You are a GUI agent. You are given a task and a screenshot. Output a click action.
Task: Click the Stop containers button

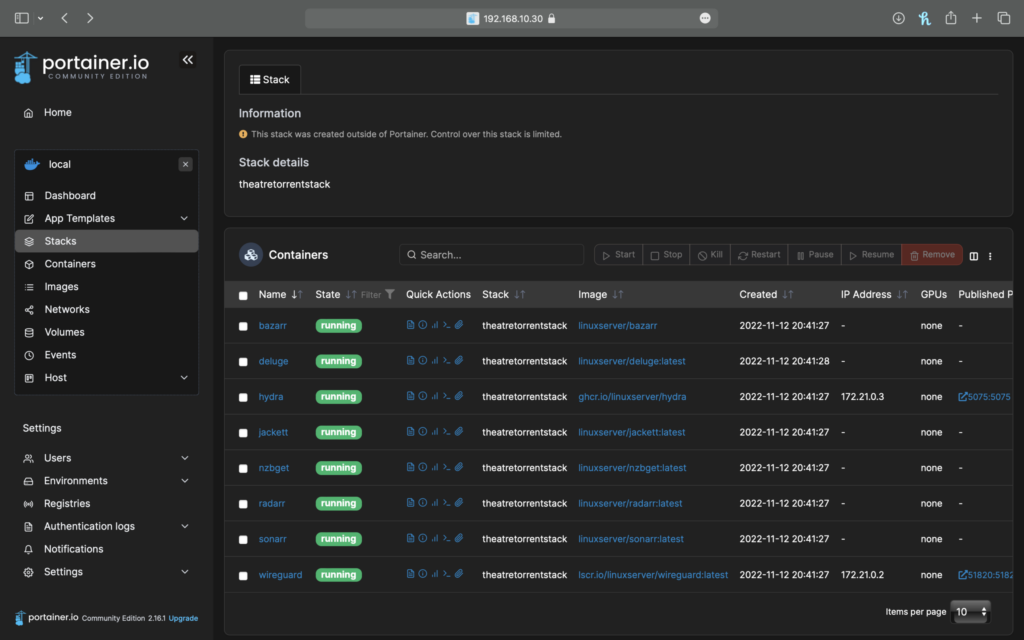666,255
